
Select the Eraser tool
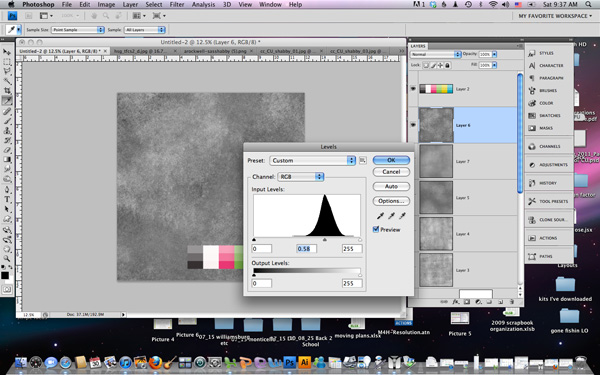click(7, 150)
